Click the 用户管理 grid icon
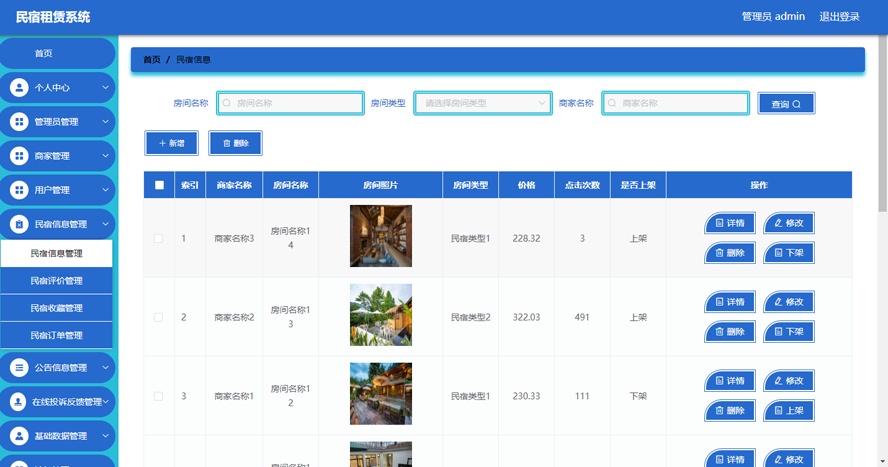Screen dimensions: 888x467 (x=19, y=190)
